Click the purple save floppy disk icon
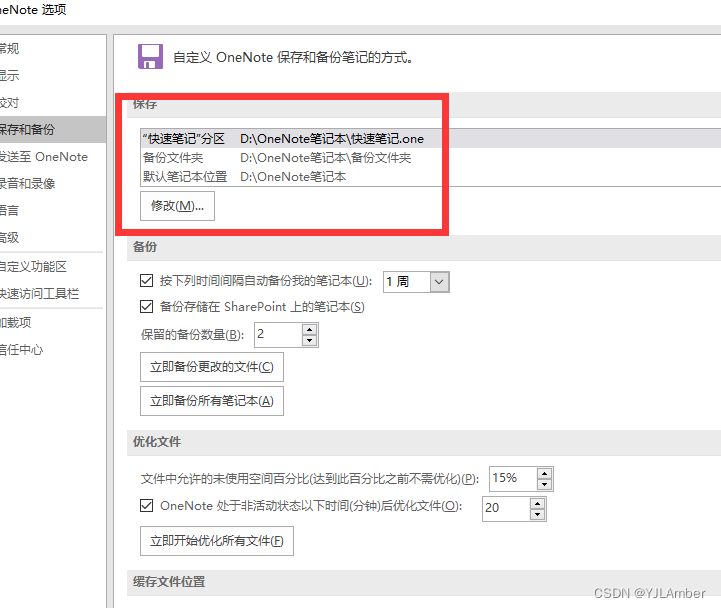This screenshot has height=608, width=721. coord(150,57)
